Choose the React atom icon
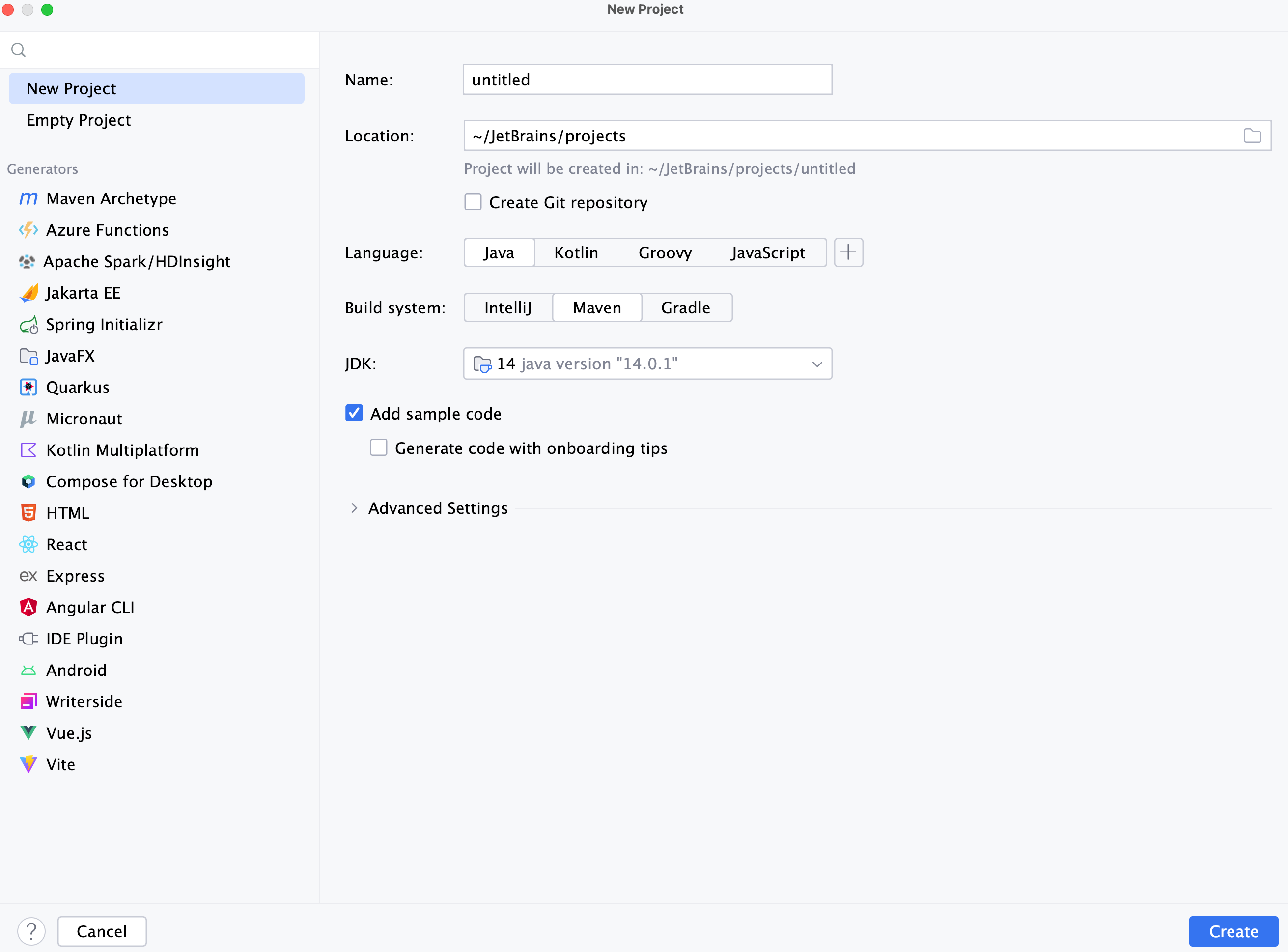1288x952 pixels. click(28, 545)
